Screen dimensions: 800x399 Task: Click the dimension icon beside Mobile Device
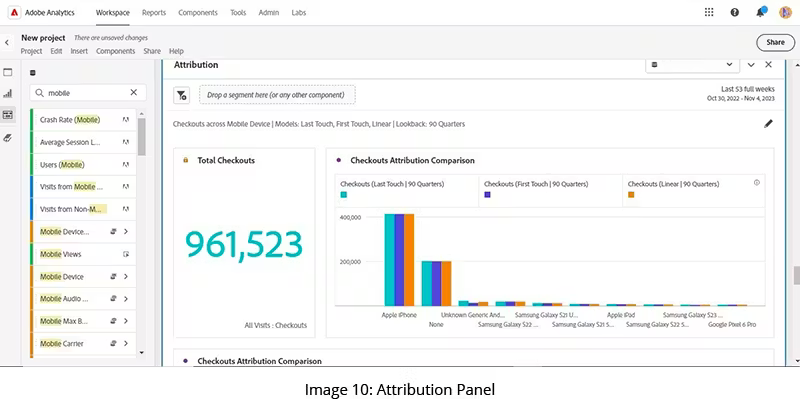pos(114,277)
